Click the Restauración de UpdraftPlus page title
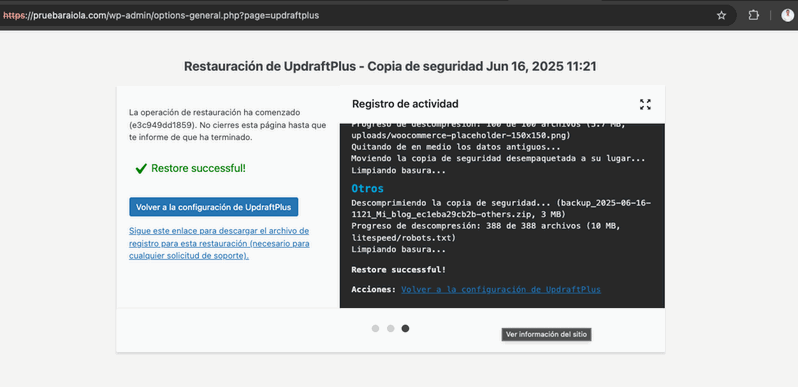This screenshot has height=387, width=798. (x=390, y=67)
